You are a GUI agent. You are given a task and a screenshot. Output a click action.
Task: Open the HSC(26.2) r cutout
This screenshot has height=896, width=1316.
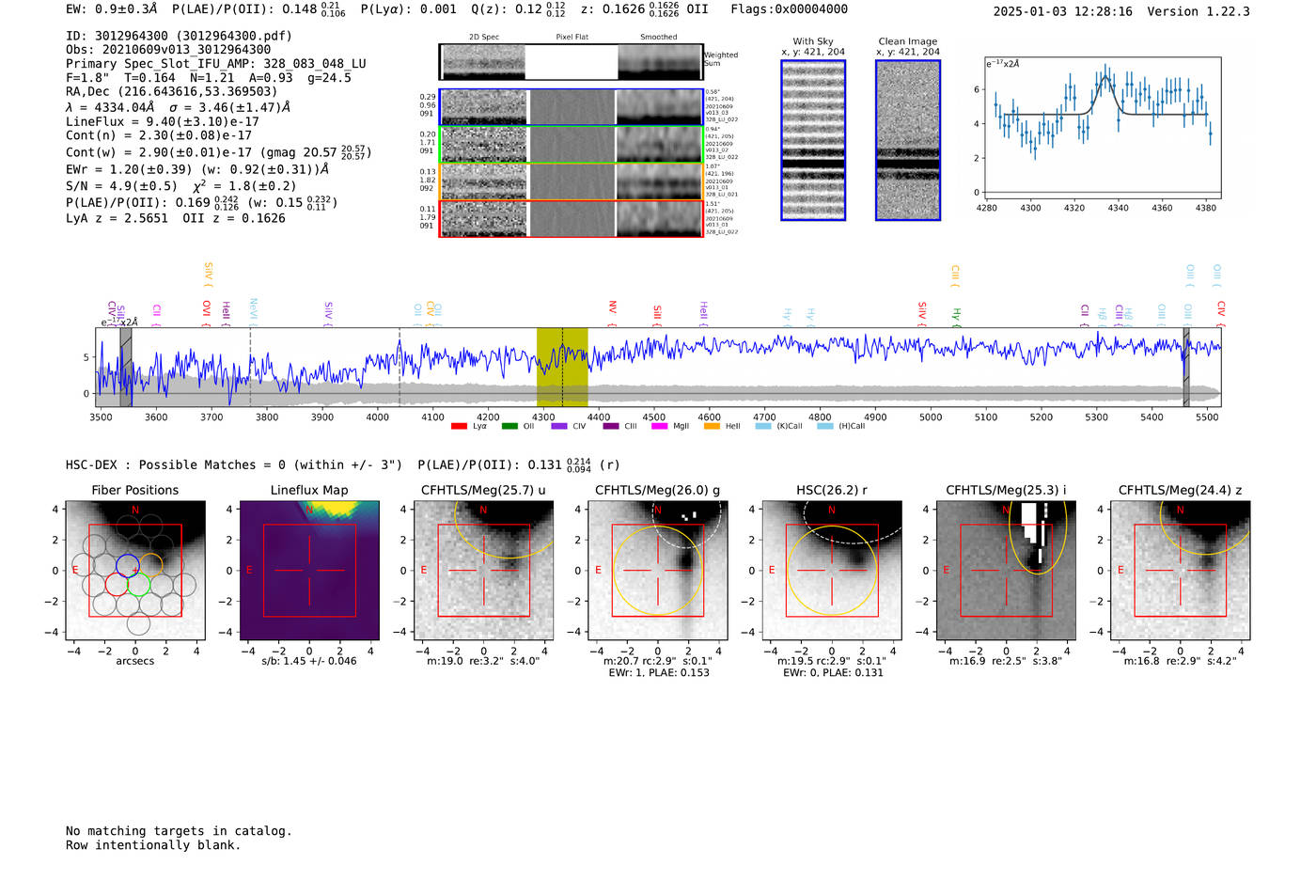(832, 571)
